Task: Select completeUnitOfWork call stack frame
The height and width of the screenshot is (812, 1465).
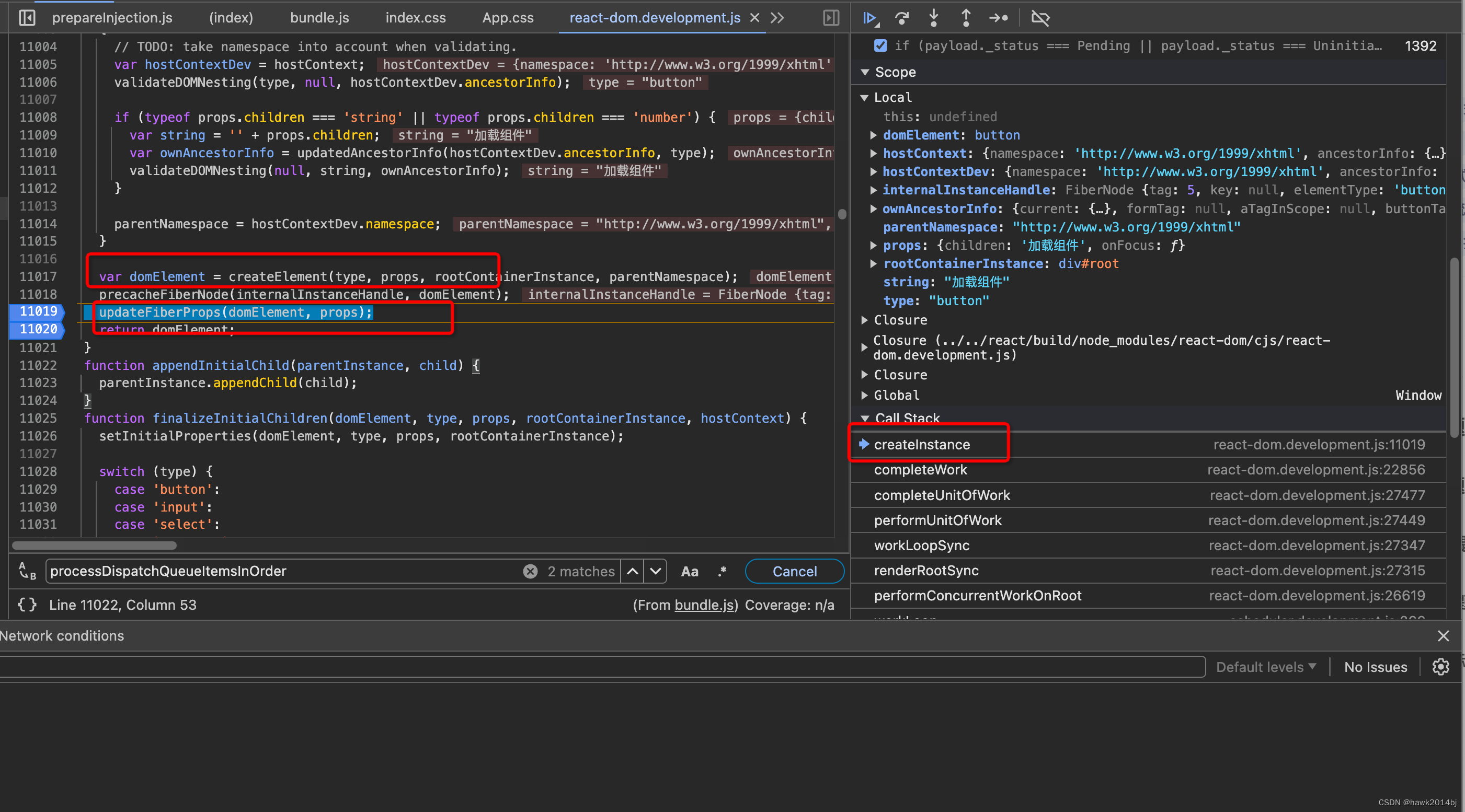Action: pos(1148,495)
